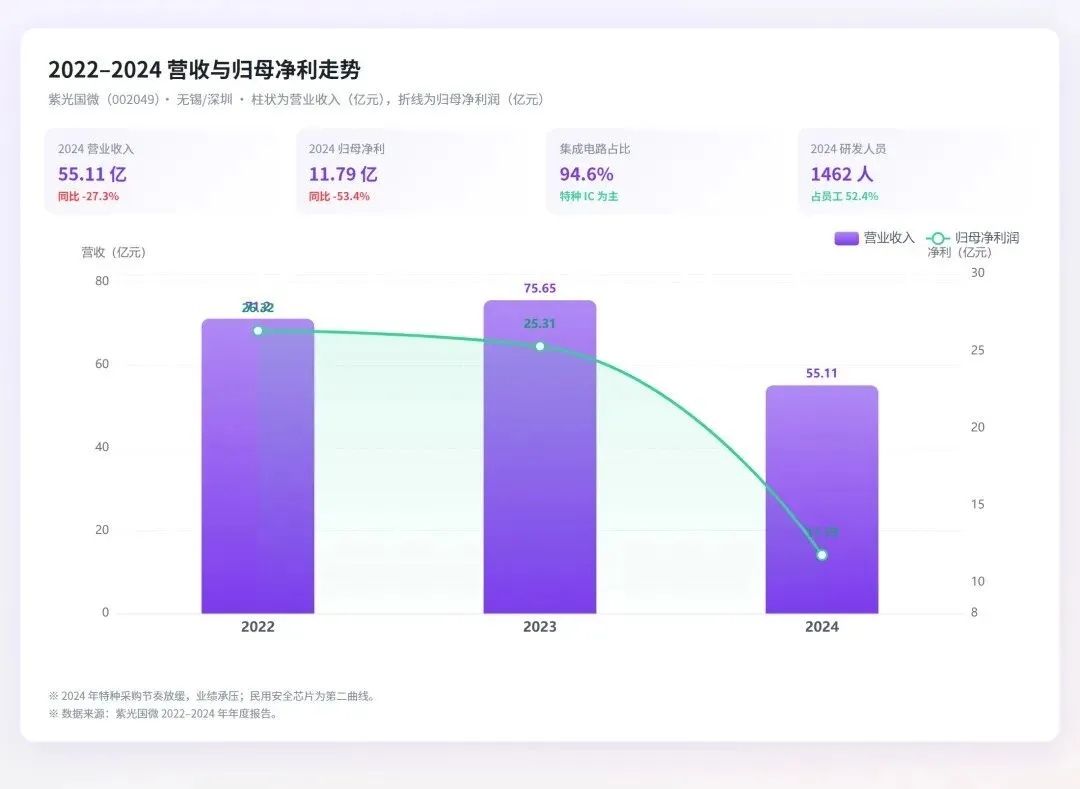Image resolution: width=1080 pixels, height=789 pixels.
Task: Click the 11.79 亿 value
Action: click(343, 174)
